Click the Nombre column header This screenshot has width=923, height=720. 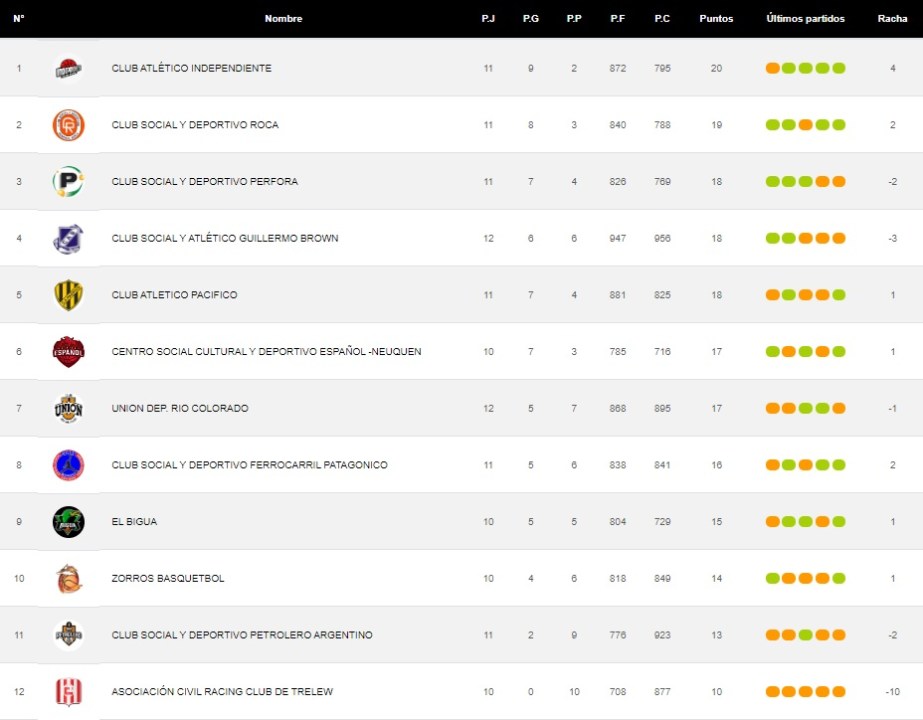click(283, 19)
